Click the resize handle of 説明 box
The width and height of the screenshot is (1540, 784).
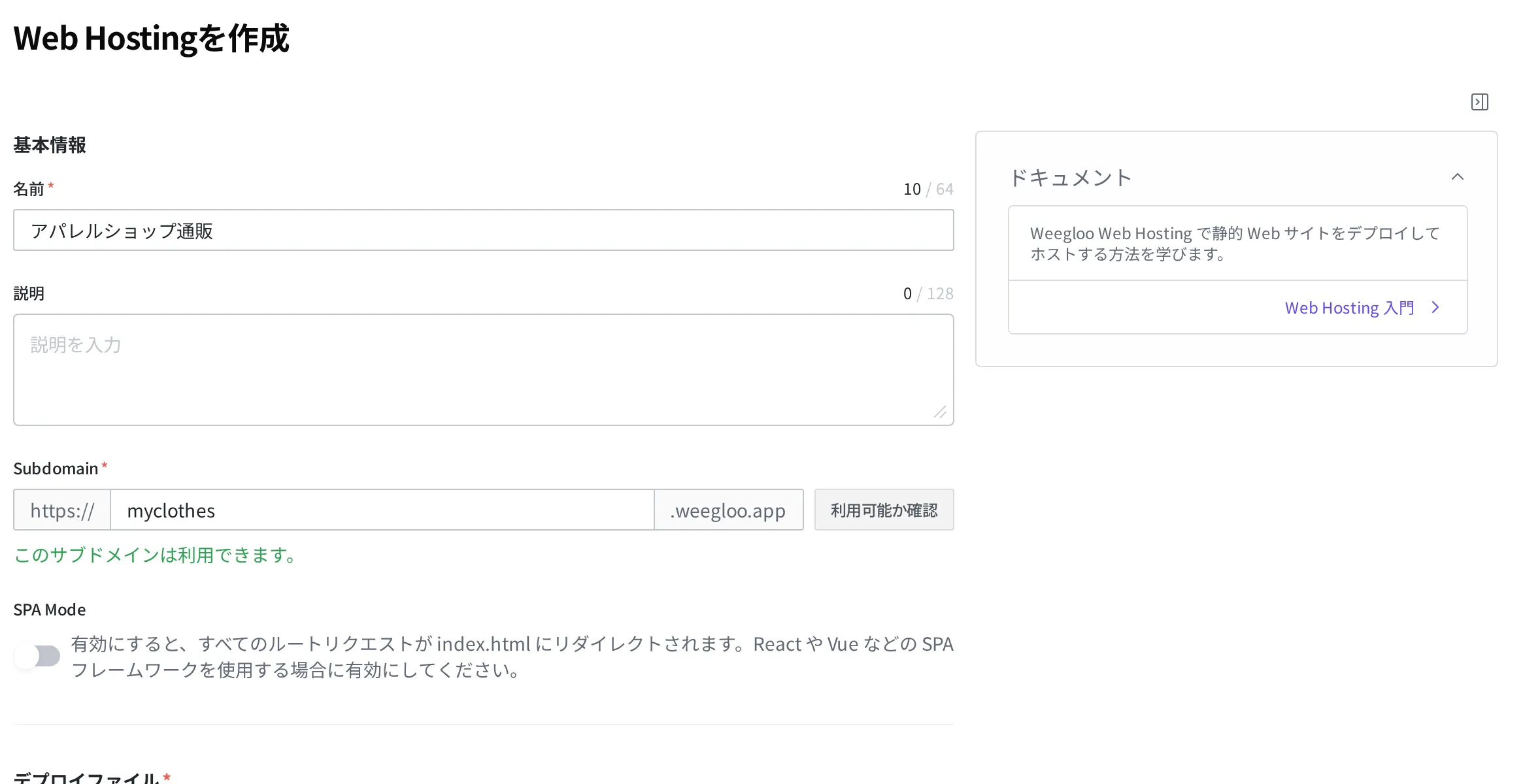(x=940, y=412)
